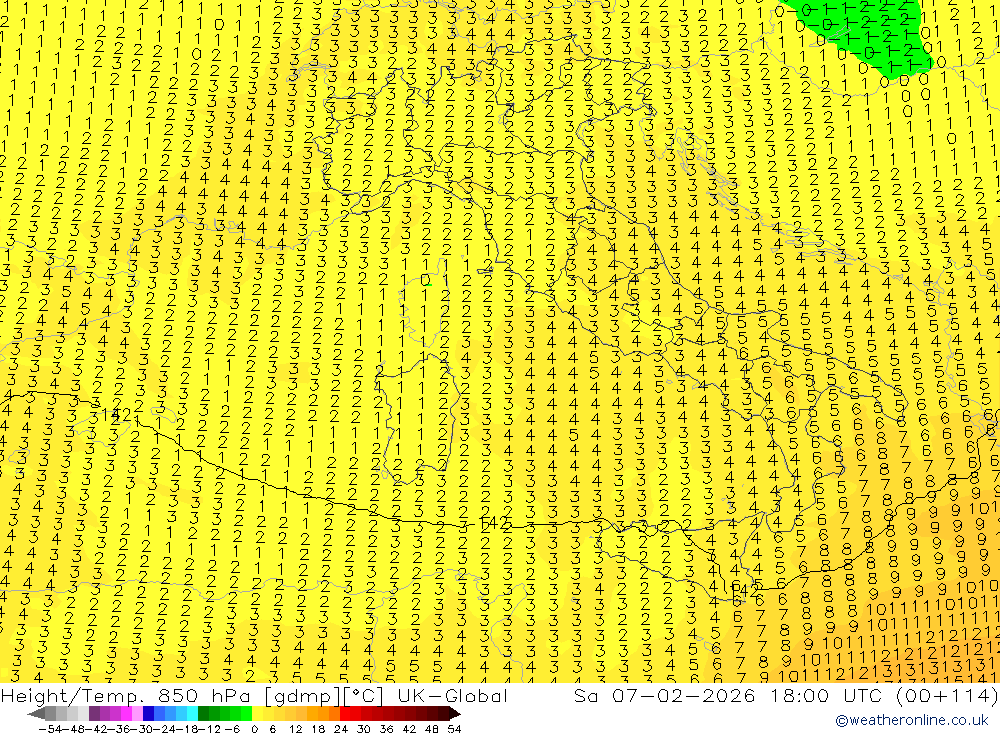Click the '142' contour label near map center
Screen dimensions: 1000x733
pyautogui.click(x=495, y=524)
